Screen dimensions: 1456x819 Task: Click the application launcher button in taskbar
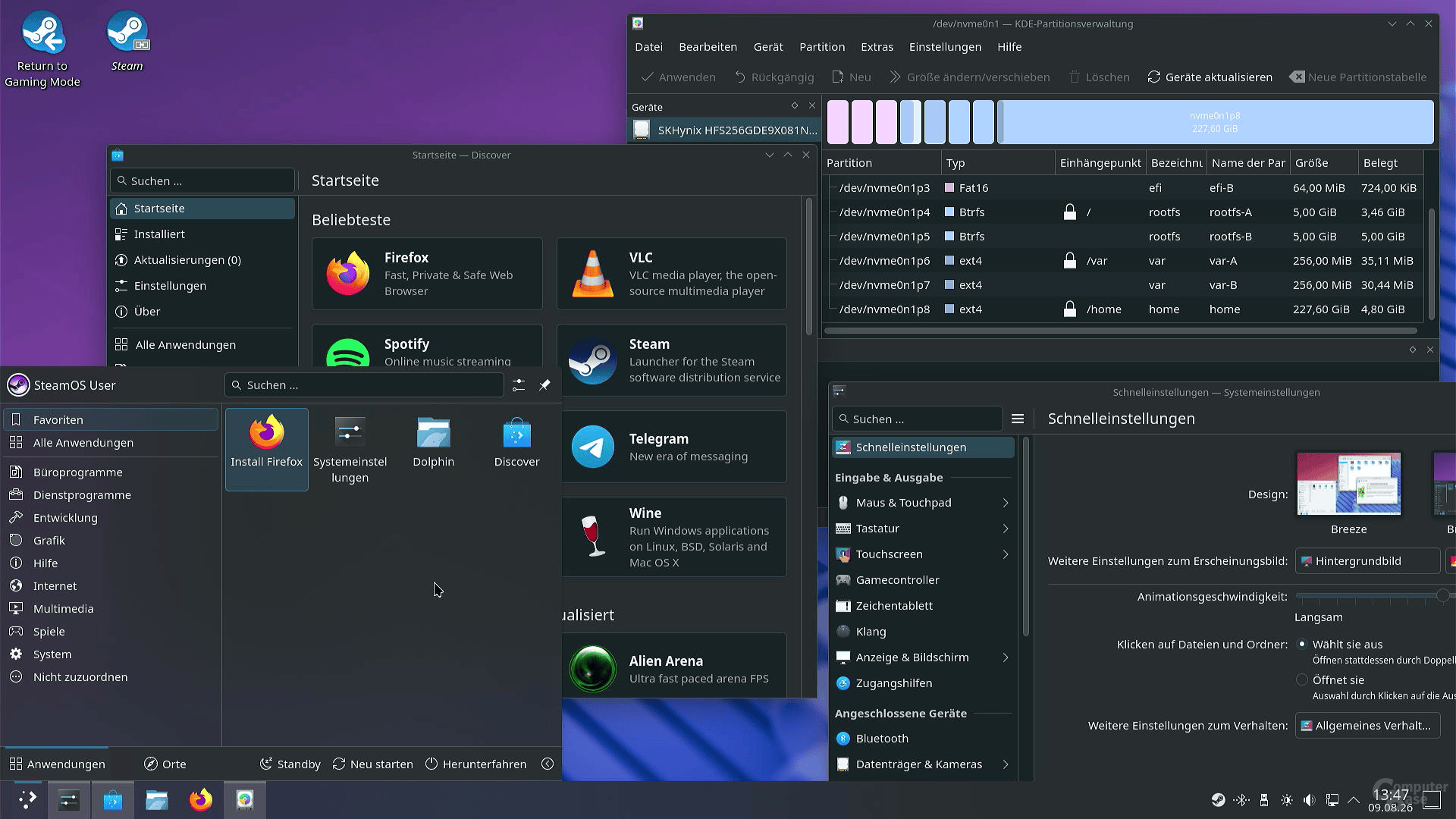click(x=27, y=799)
